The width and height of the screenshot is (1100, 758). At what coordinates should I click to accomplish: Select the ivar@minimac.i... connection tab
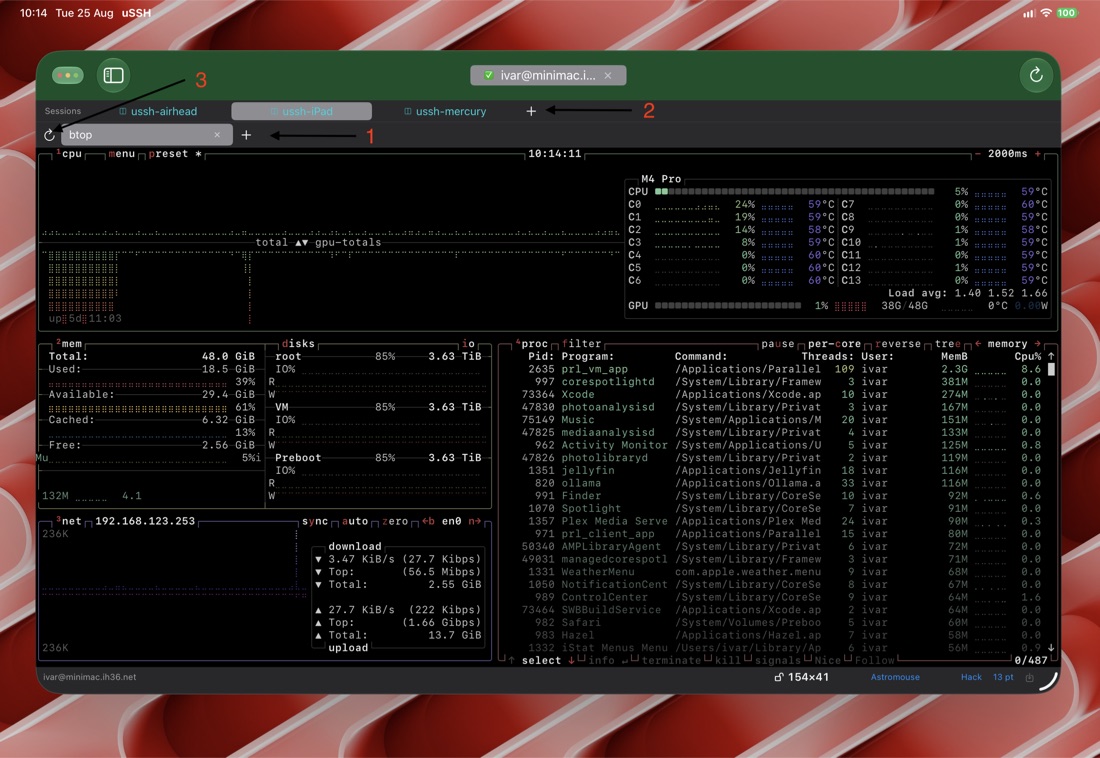click(548, 75)
